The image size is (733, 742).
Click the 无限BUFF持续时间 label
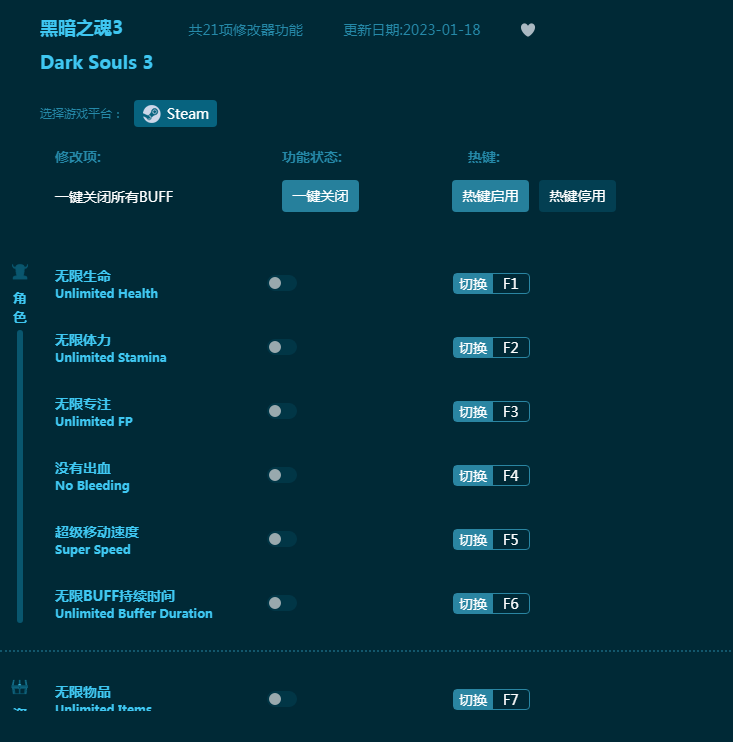coord(115,596)
